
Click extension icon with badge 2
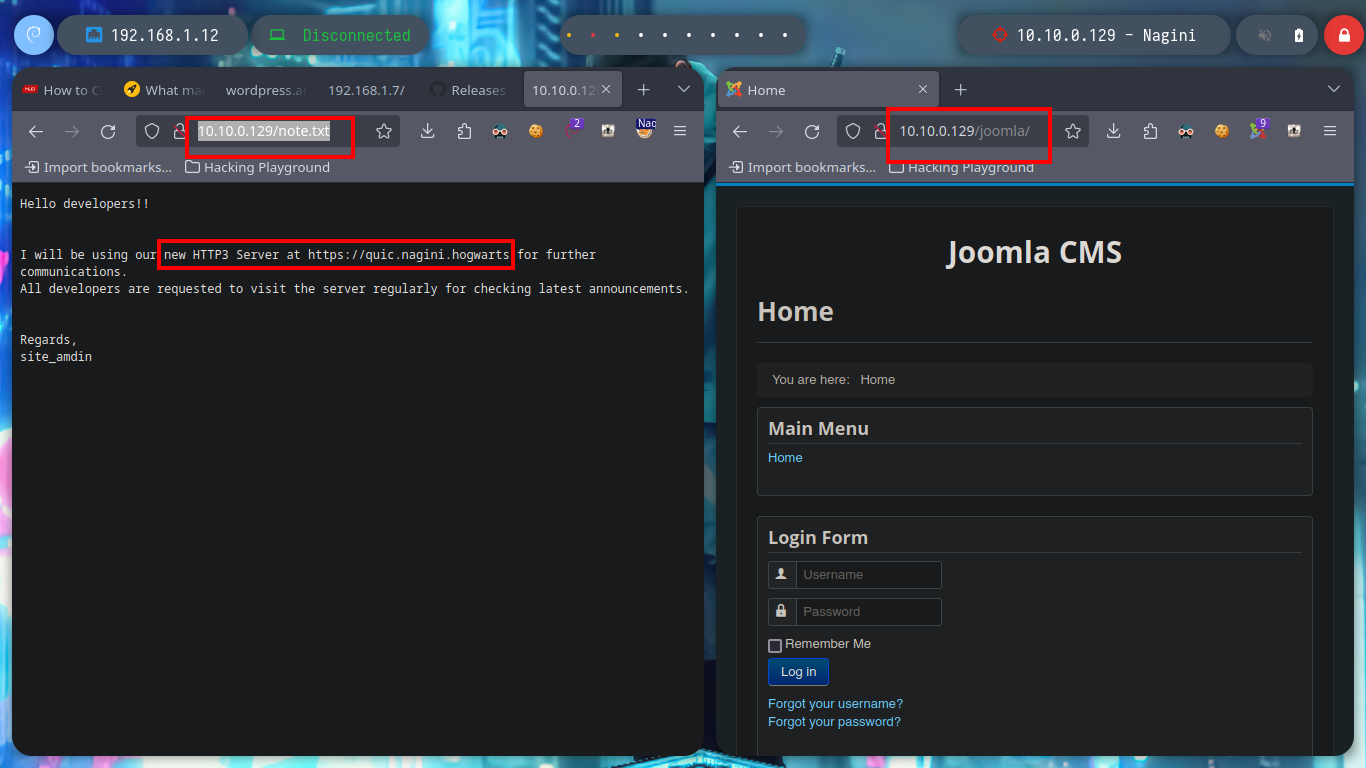(x=572, y=129)
